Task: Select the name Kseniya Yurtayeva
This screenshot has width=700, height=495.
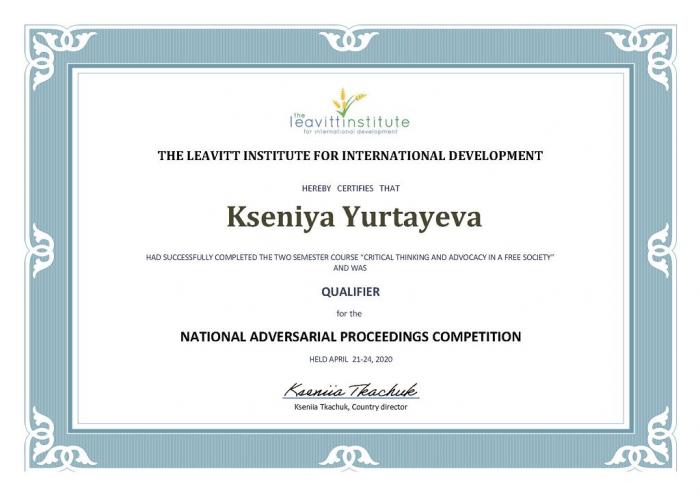Action: 350,216
